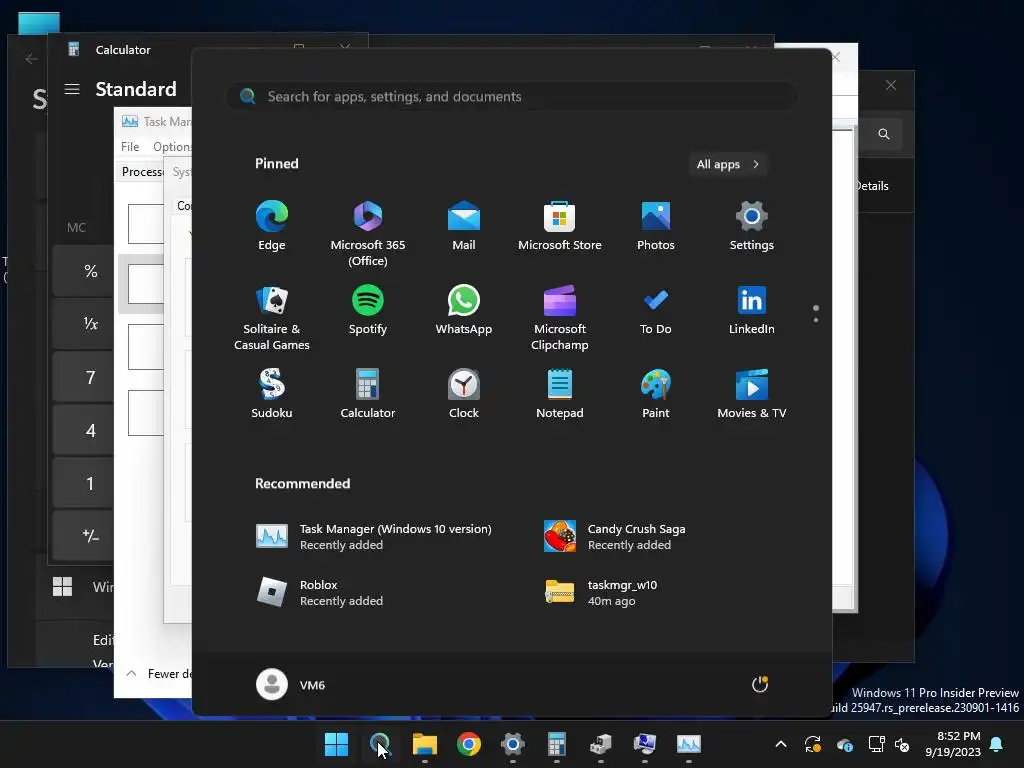Launch Spotify from pinned apps
Screen dimensions: 1024x768
[368, 310]
